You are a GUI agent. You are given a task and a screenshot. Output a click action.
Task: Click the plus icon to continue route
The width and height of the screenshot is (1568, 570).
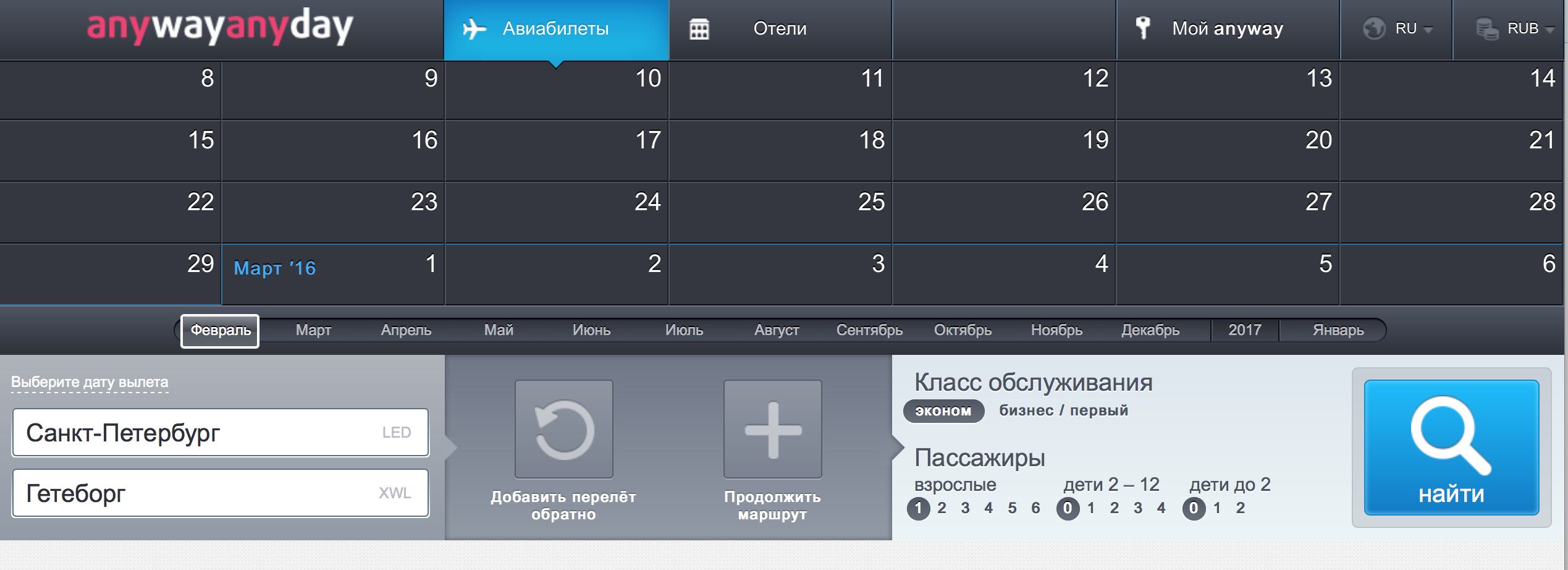click(x=773, y=429)
